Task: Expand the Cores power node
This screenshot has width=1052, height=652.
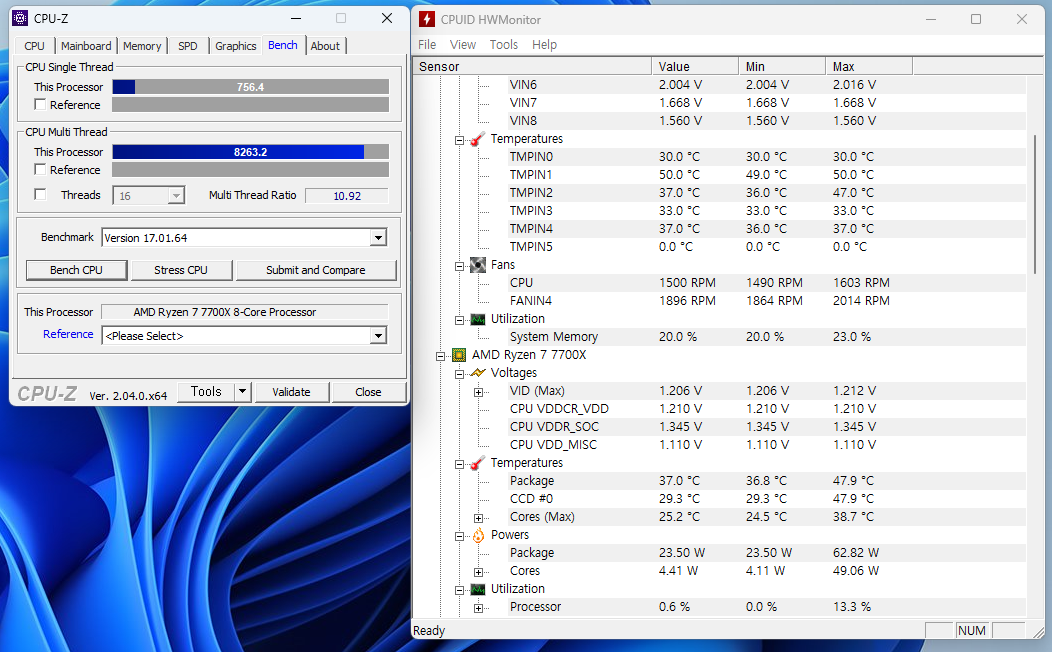Action: [x=478, y=572]
